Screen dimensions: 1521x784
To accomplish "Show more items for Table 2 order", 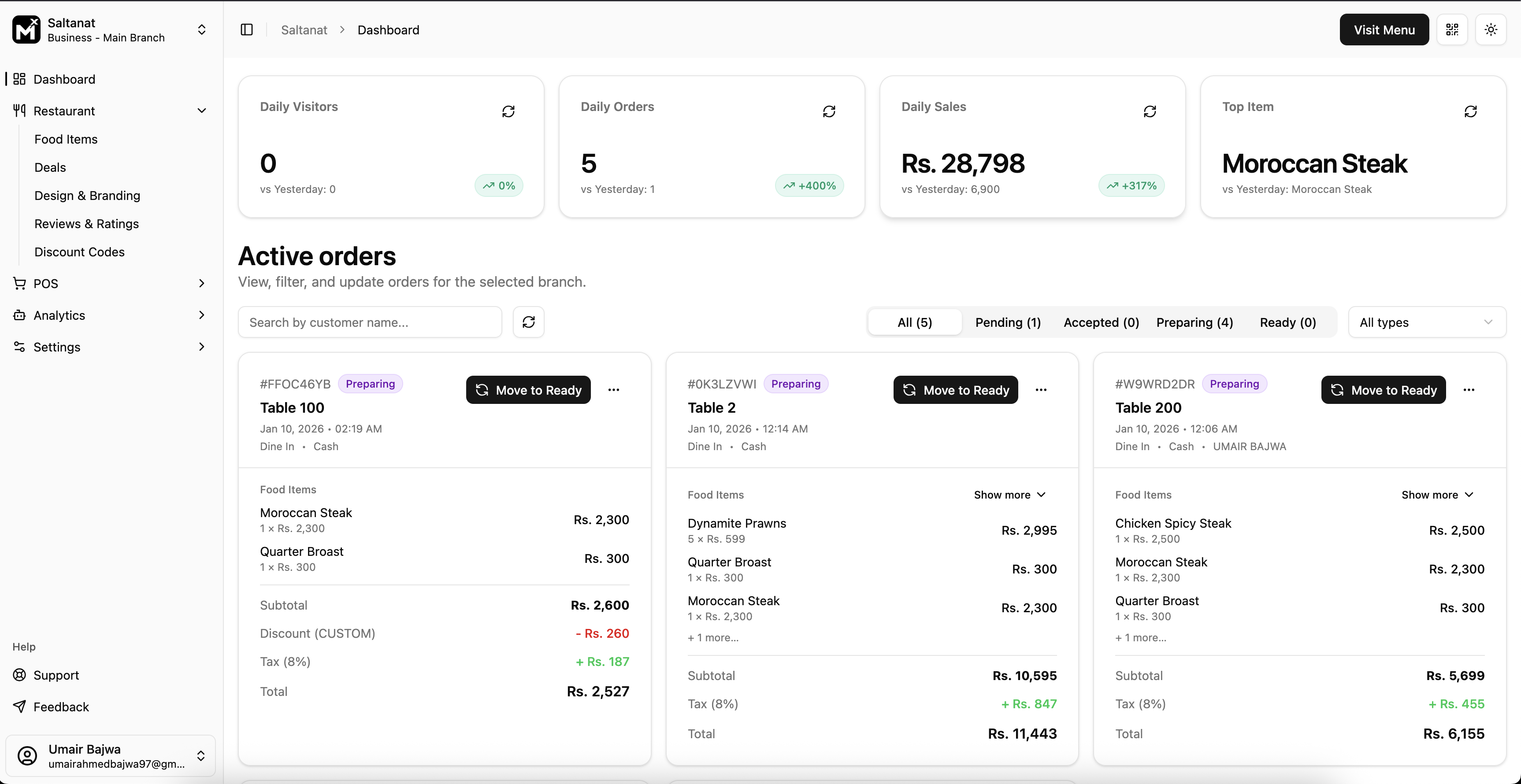I will click(x=1010, y=495).
